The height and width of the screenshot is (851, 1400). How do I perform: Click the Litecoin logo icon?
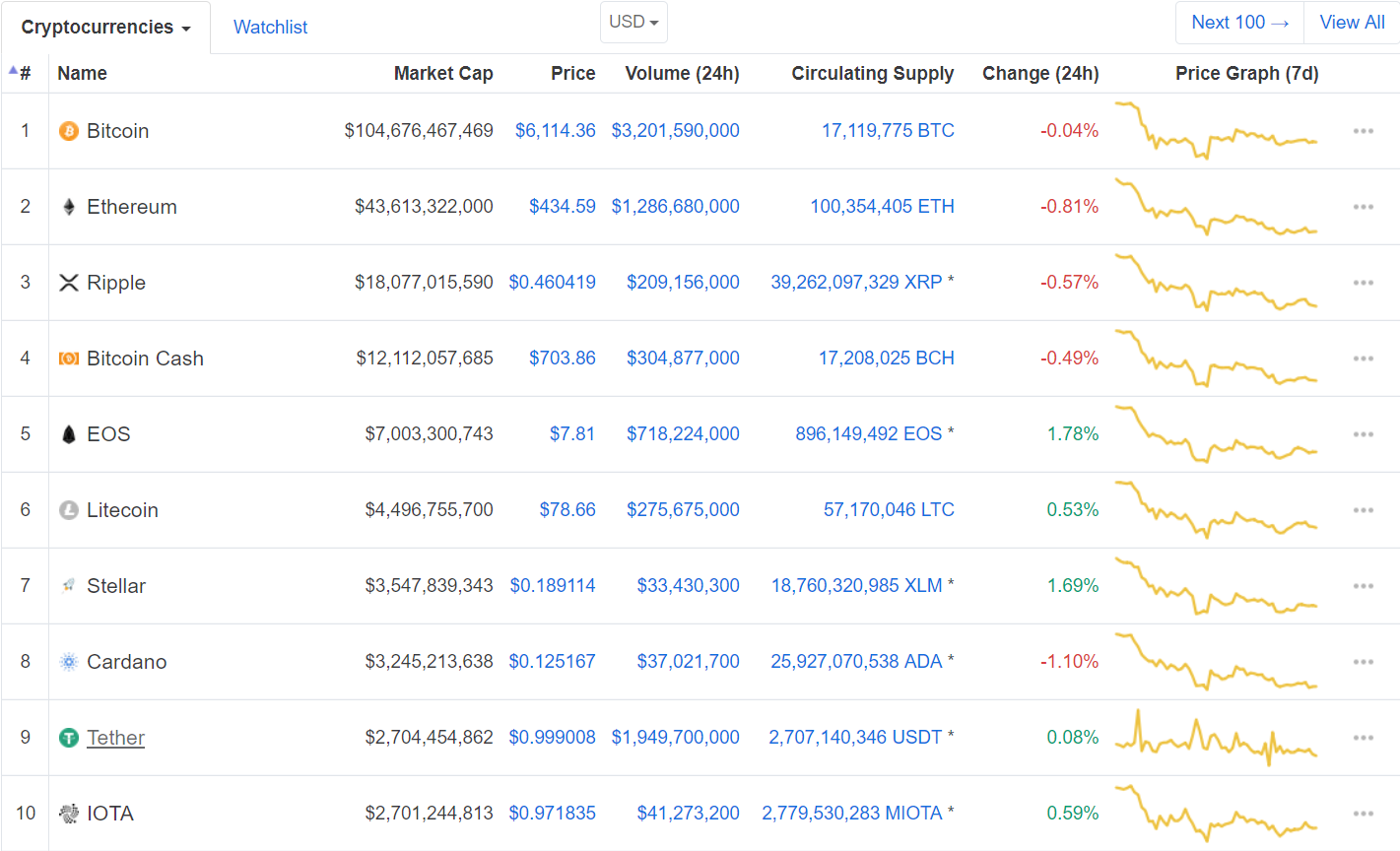click(69, 510)
